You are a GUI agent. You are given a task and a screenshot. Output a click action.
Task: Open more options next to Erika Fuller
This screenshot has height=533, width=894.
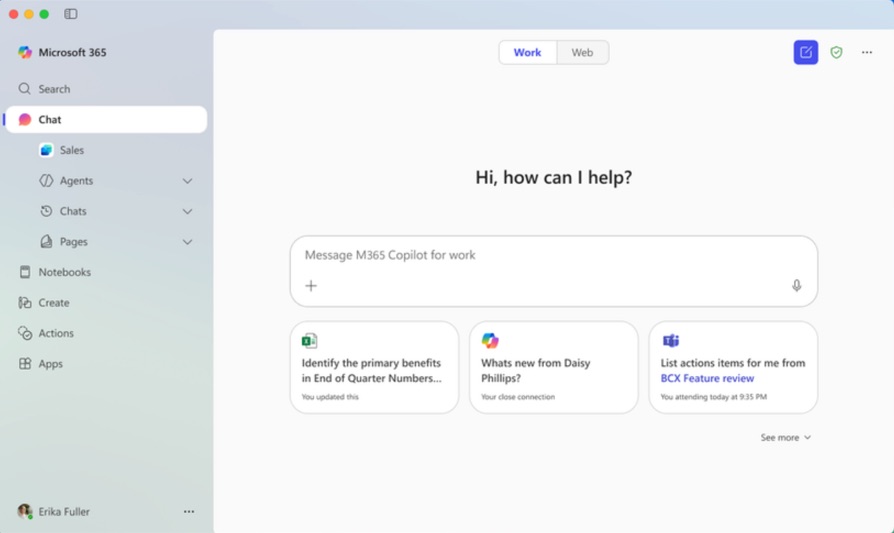click(189, 512)
